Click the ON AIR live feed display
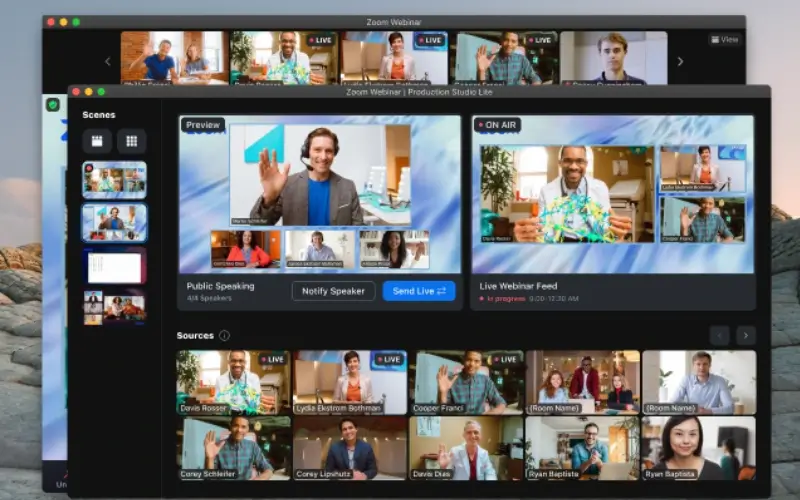The width and height of the screenshot is (800, 500). pos(613,194)
